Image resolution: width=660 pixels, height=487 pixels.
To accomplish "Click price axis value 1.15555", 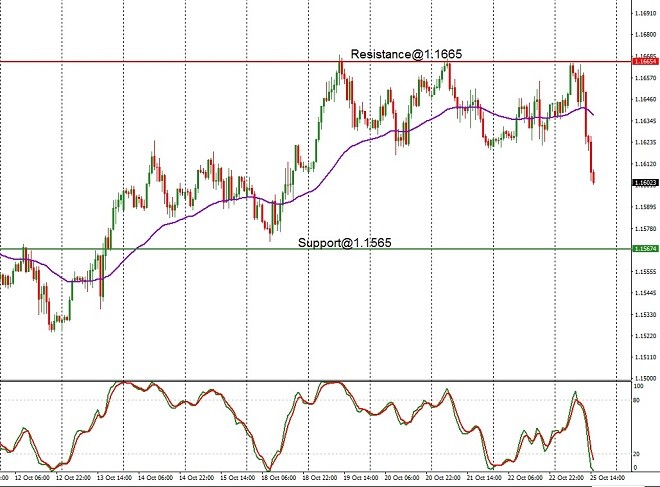I will coord(646,271).
